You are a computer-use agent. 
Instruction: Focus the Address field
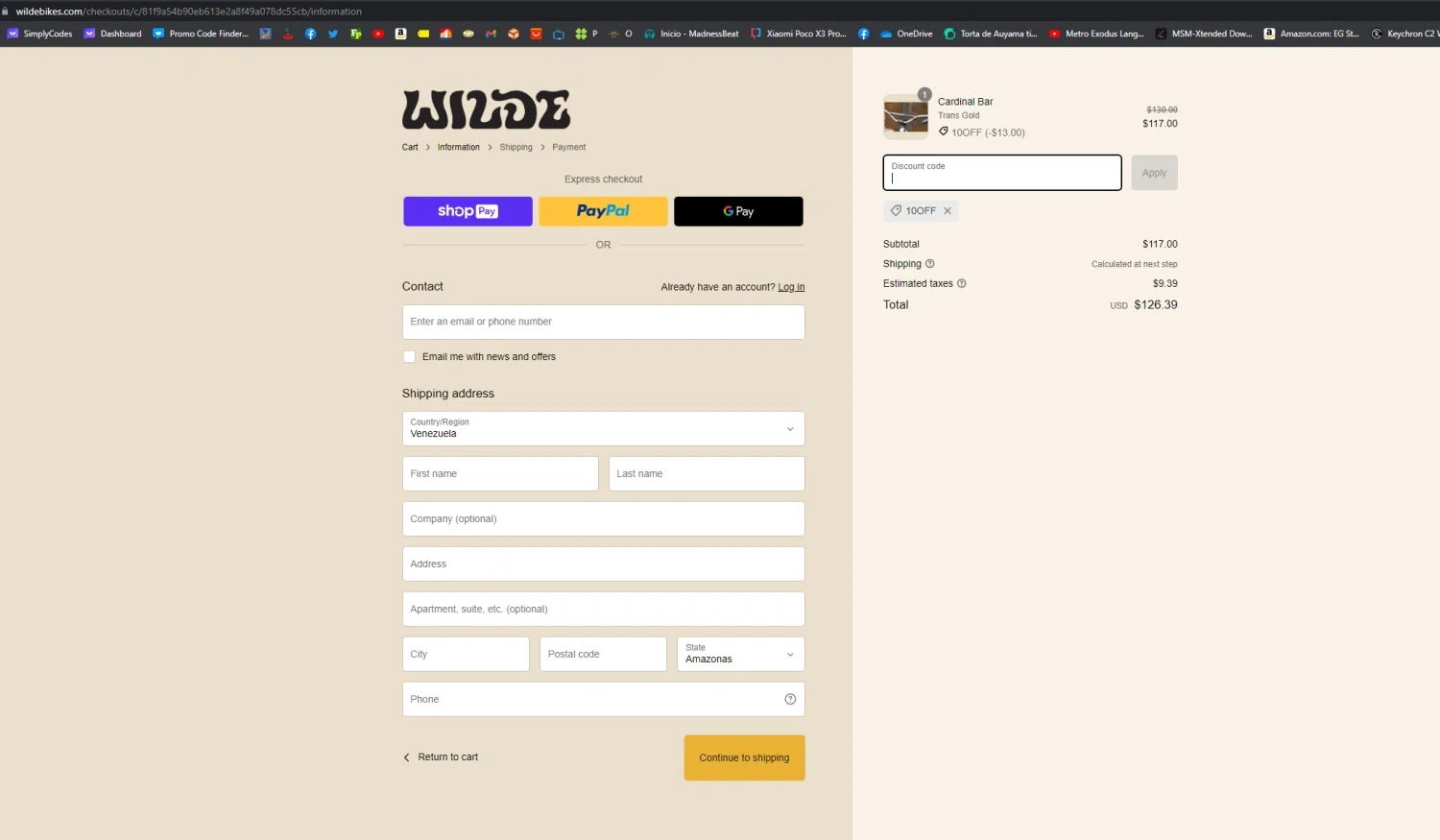point(603,564)
